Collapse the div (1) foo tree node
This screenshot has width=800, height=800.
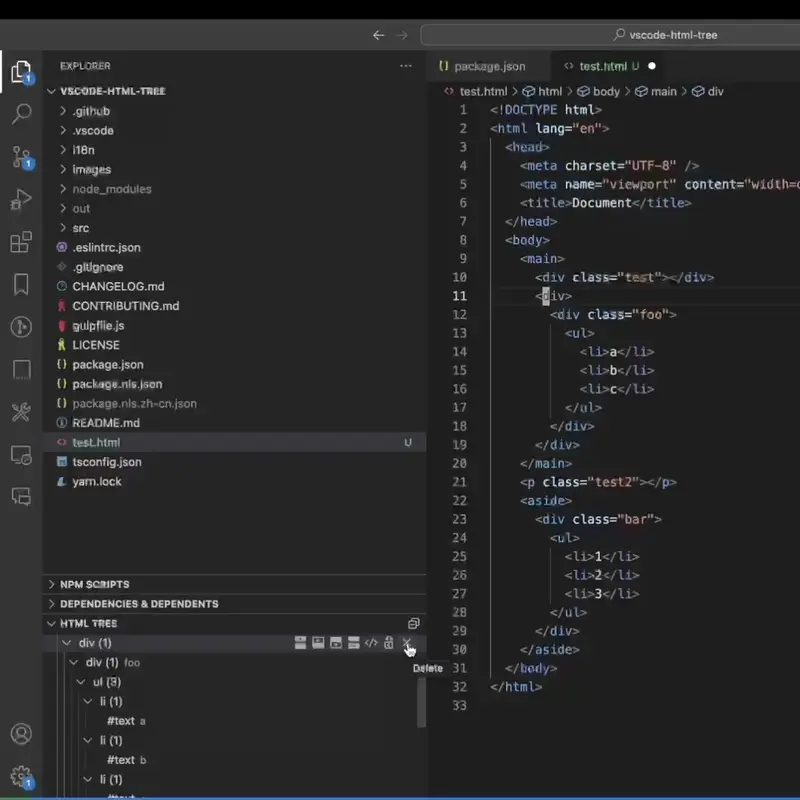(x=74, y=662)
